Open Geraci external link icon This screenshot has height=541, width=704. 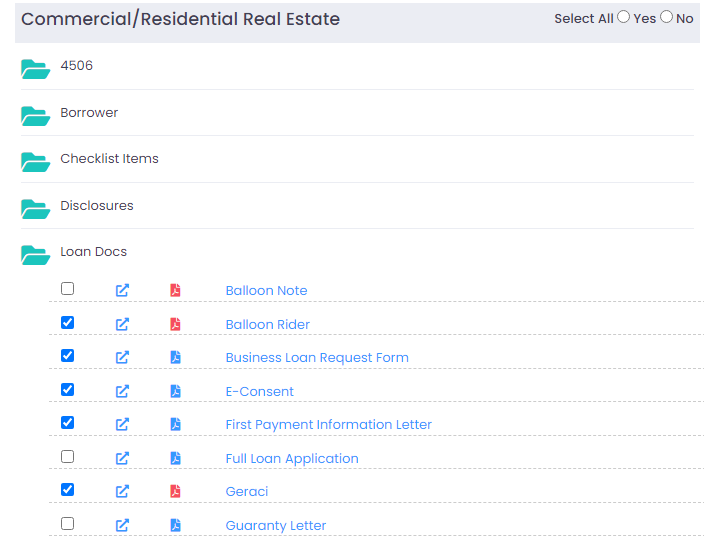coord(122,491)
